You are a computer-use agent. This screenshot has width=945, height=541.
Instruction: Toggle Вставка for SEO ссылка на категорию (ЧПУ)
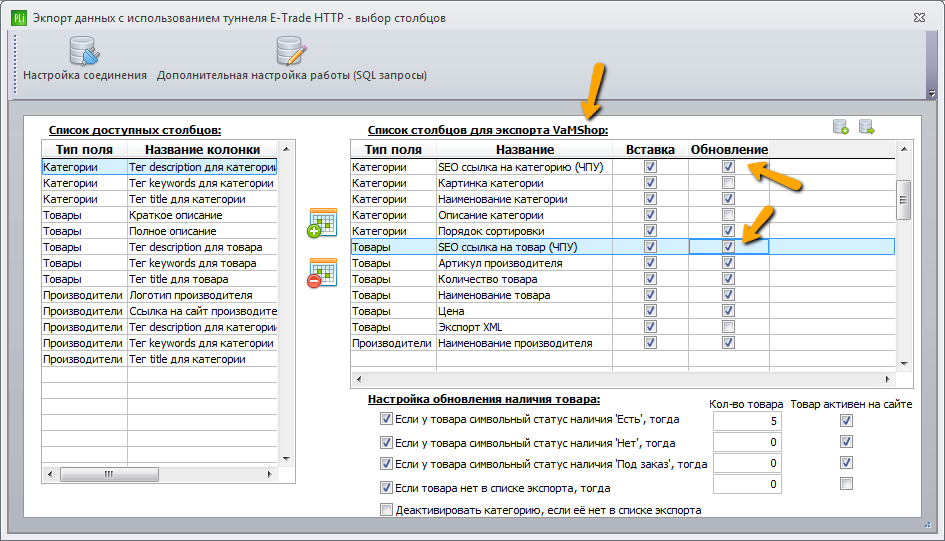[650, 166]
